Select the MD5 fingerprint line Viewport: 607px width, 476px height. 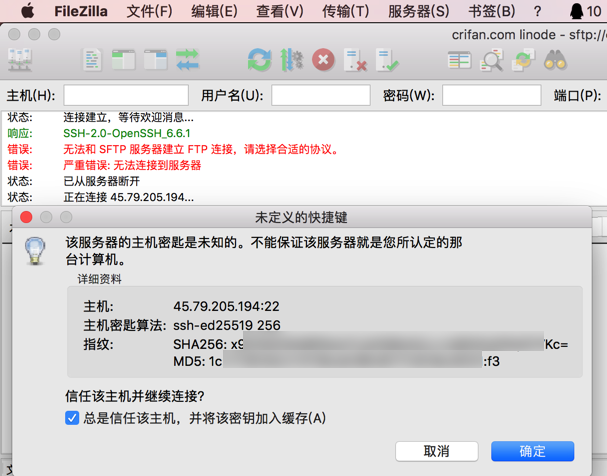[x=336, y=361]
